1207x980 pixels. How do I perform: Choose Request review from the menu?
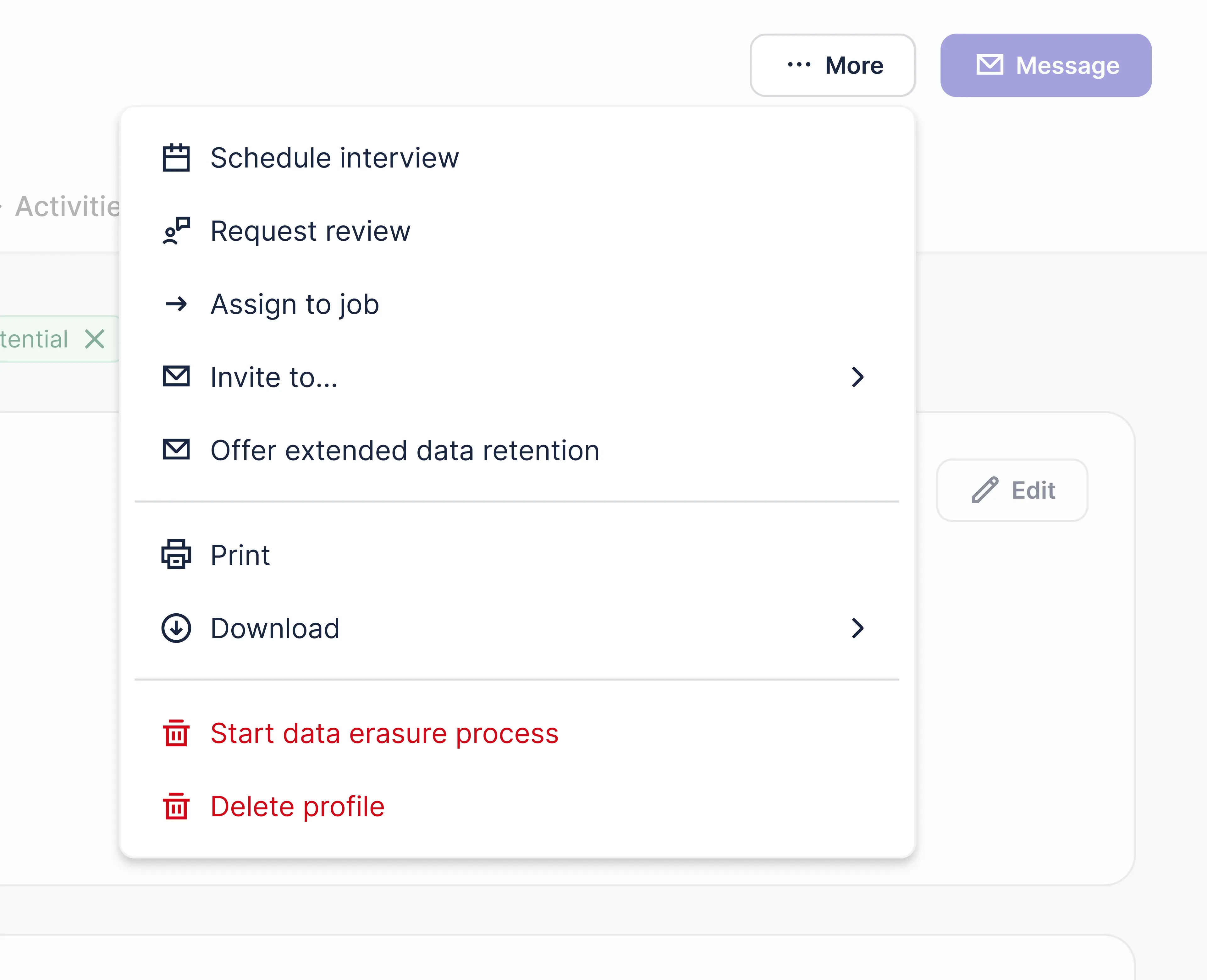[517, 231]
